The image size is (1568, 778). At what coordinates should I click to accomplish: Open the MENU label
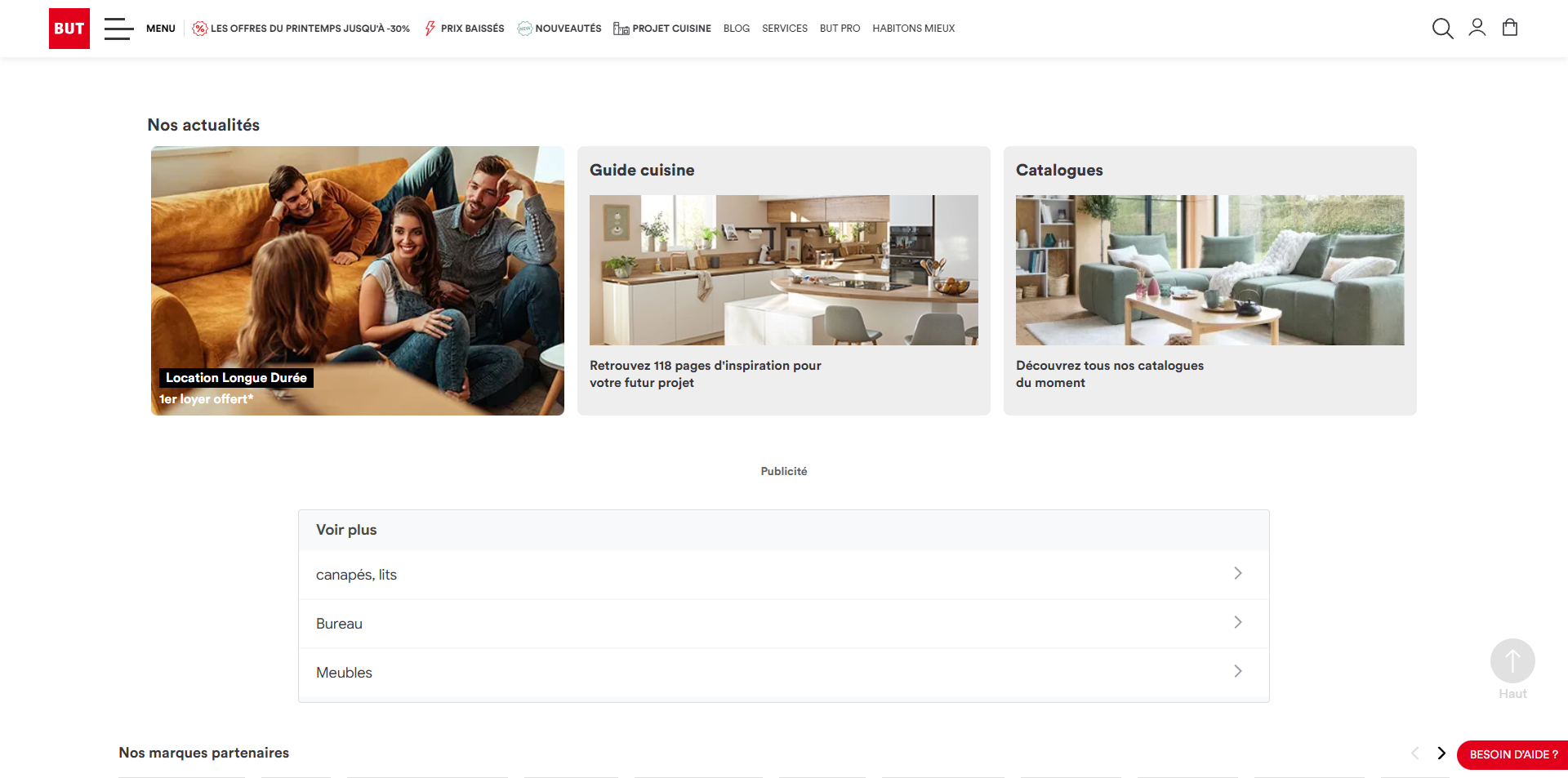pos(161,29)
